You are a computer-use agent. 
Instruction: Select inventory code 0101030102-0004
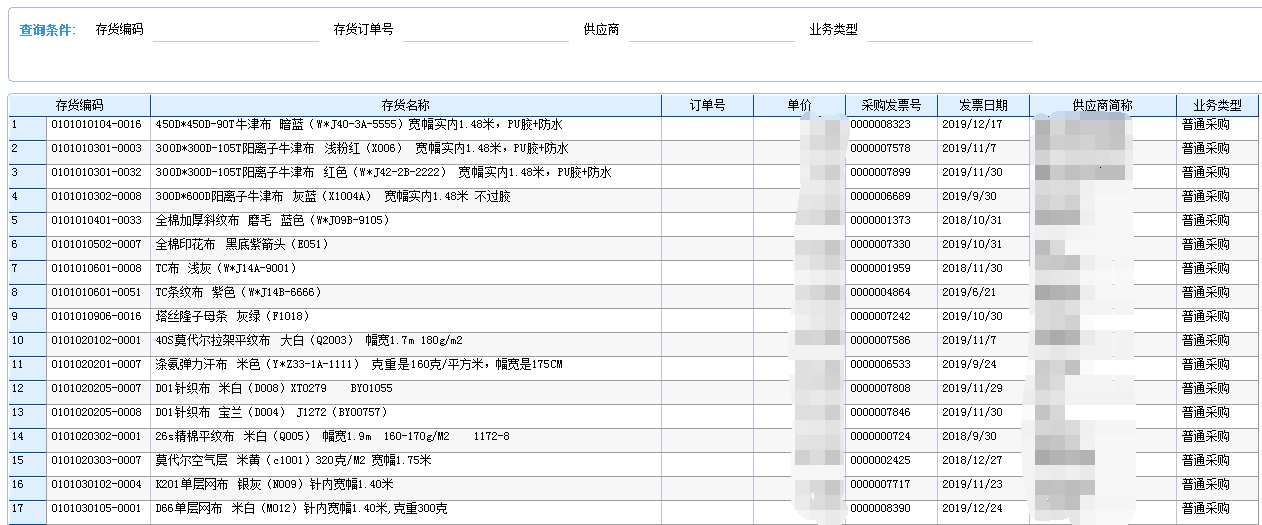pyautogui.click(x=97, y=485)
